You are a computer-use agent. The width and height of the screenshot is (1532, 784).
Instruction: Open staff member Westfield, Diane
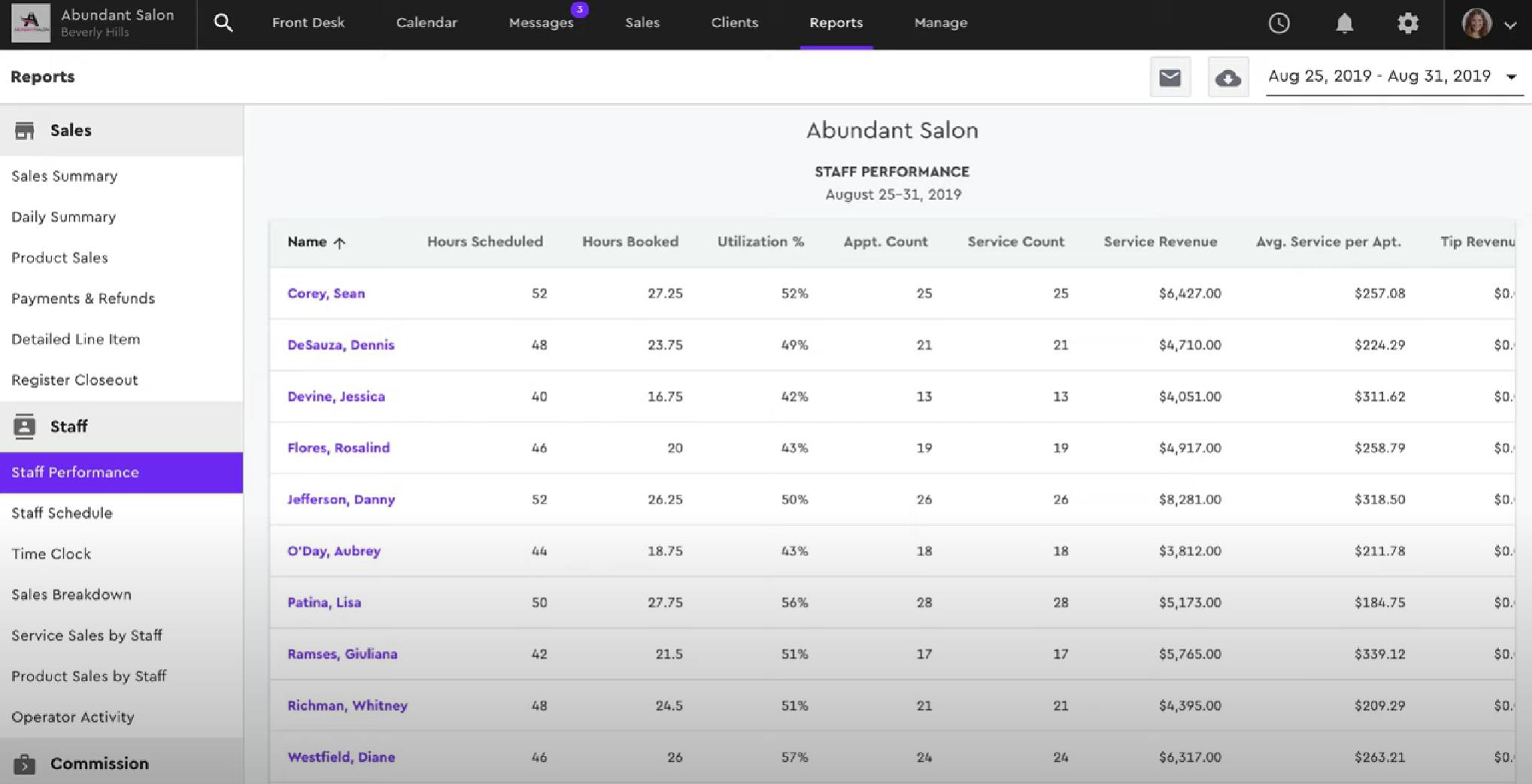tap(341, 757)
